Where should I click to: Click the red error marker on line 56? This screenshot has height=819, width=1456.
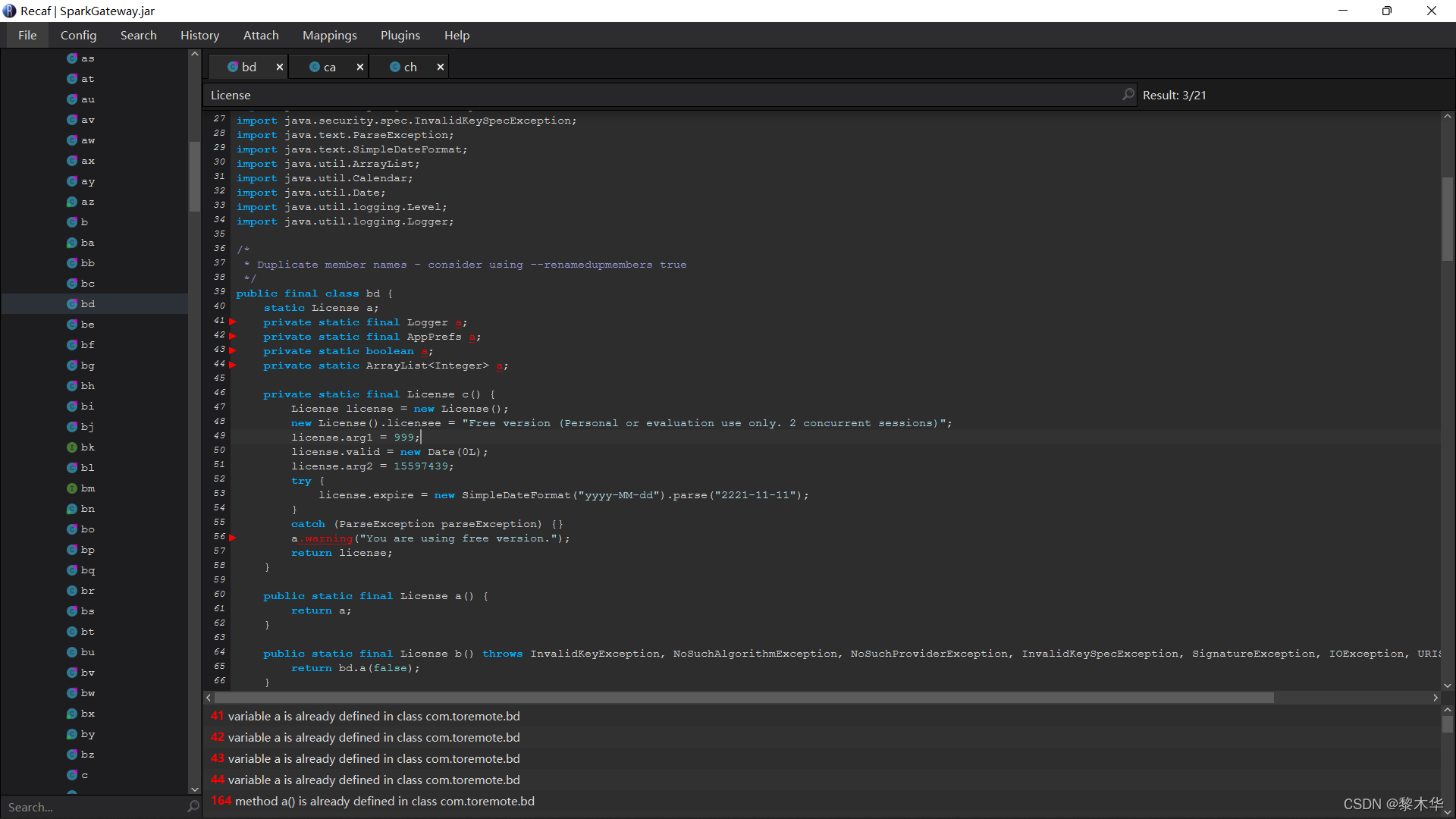click(233, 538)
